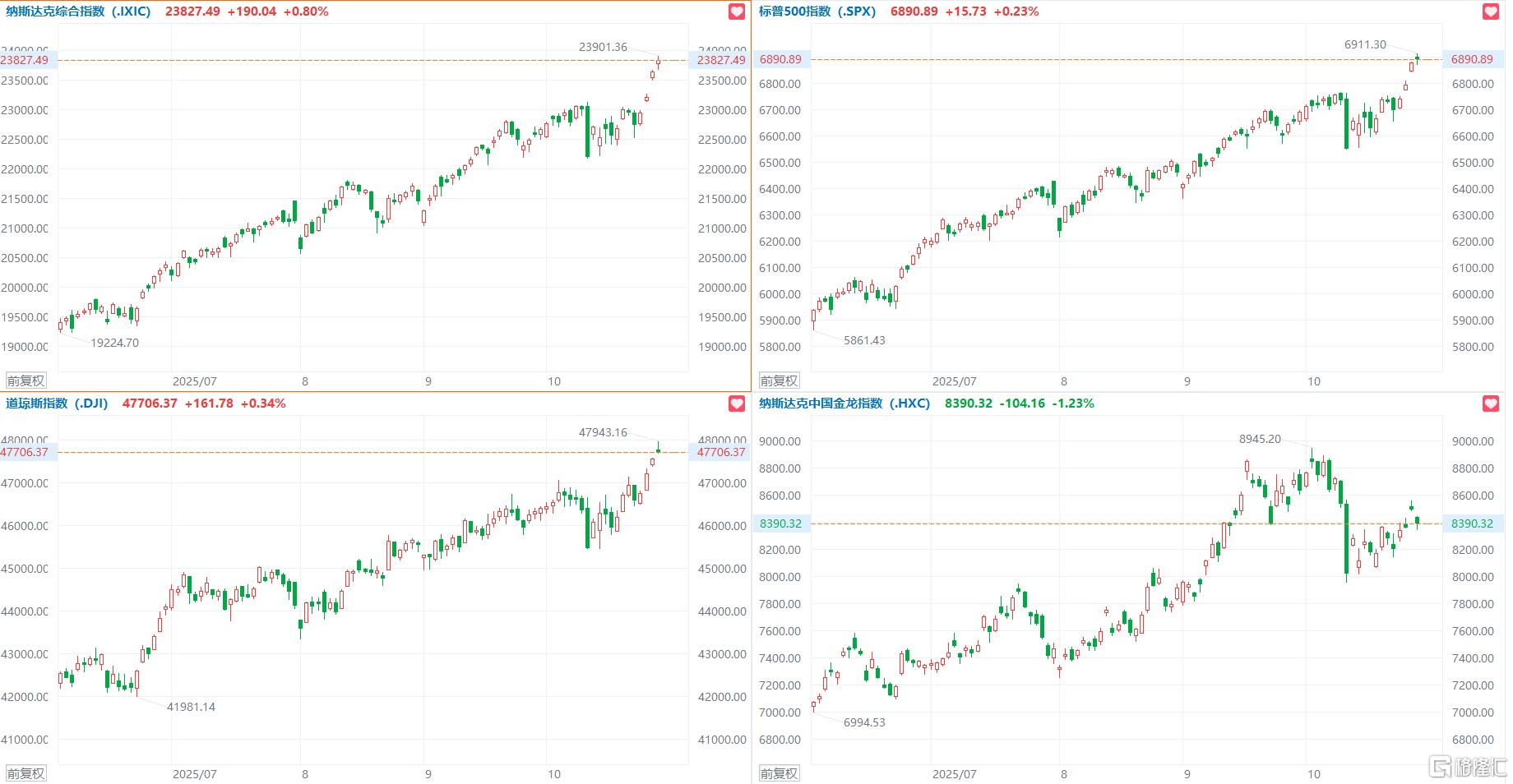The image size is (1513, 784).
Task: Open 标普500指数 (.SPX) title link
Action: tap(817, 12)
